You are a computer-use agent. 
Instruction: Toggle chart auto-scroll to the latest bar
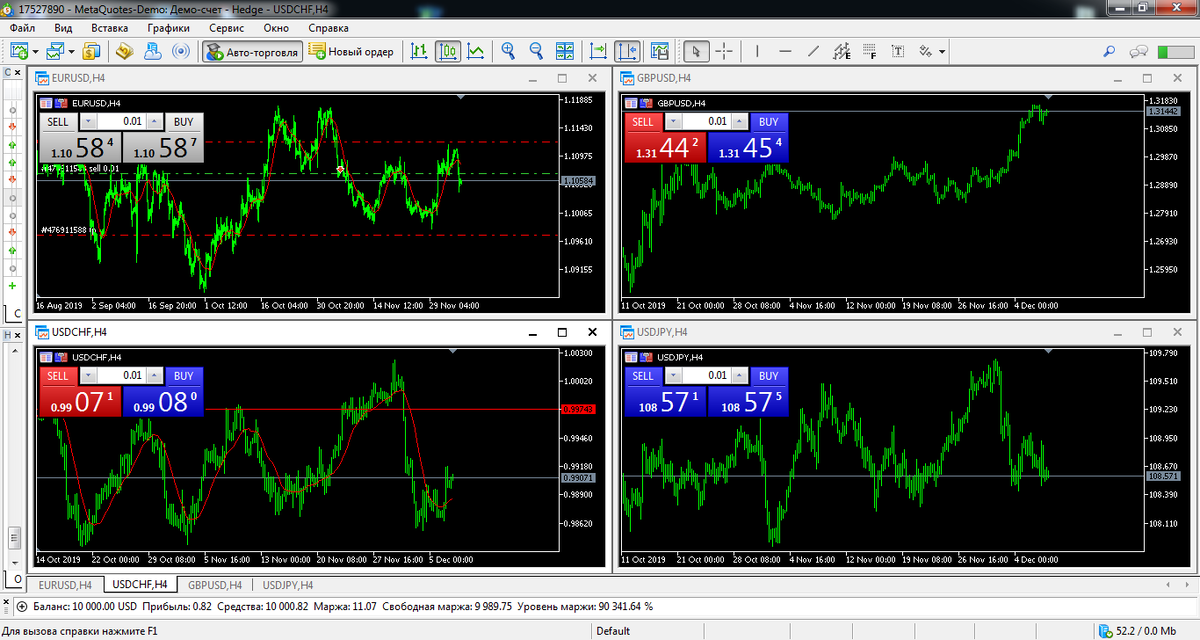pos(598,51)
